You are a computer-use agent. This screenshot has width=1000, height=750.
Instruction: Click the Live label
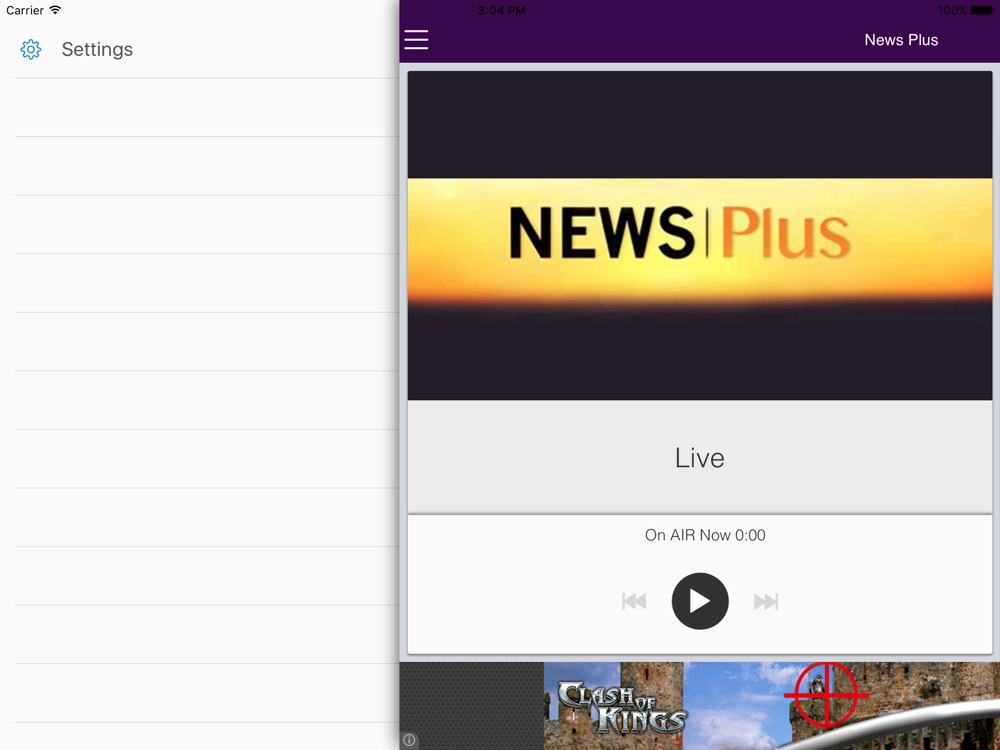pos(700,458)
